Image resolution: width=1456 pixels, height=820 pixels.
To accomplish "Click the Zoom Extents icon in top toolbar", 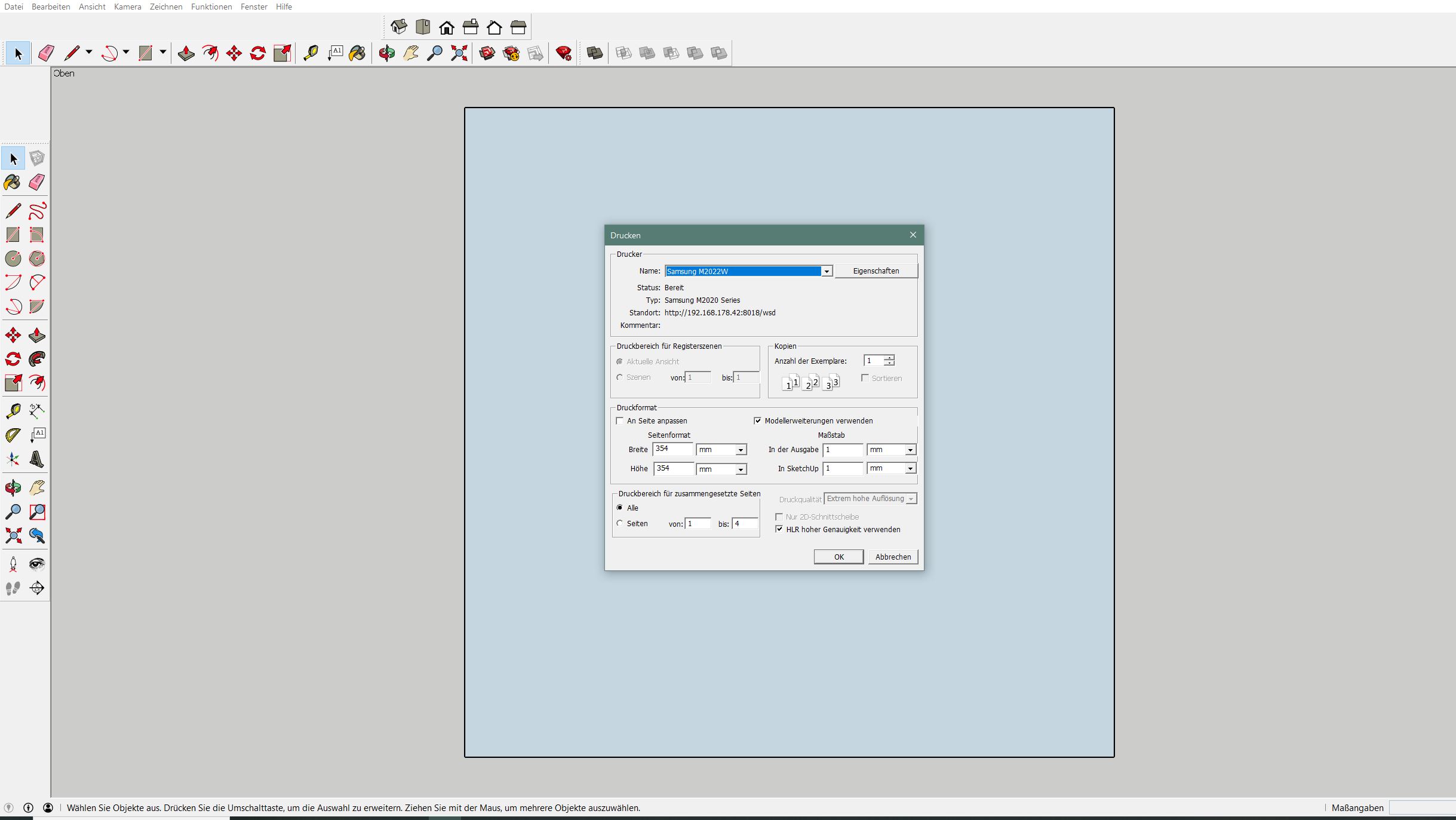I will pos(459,53).
